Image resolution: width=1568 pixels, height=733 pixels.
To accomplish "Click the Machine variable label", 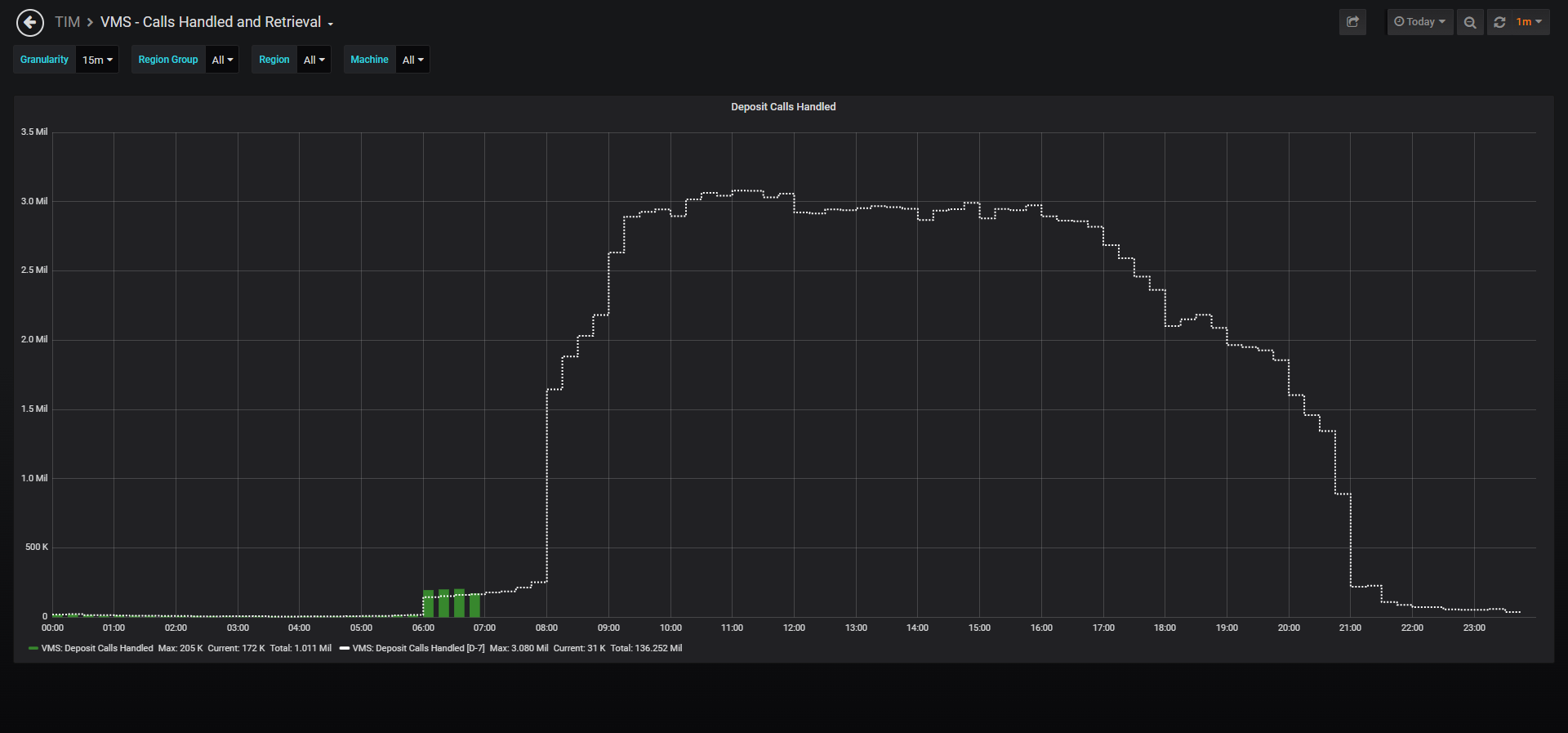I will tap(369, 60).
